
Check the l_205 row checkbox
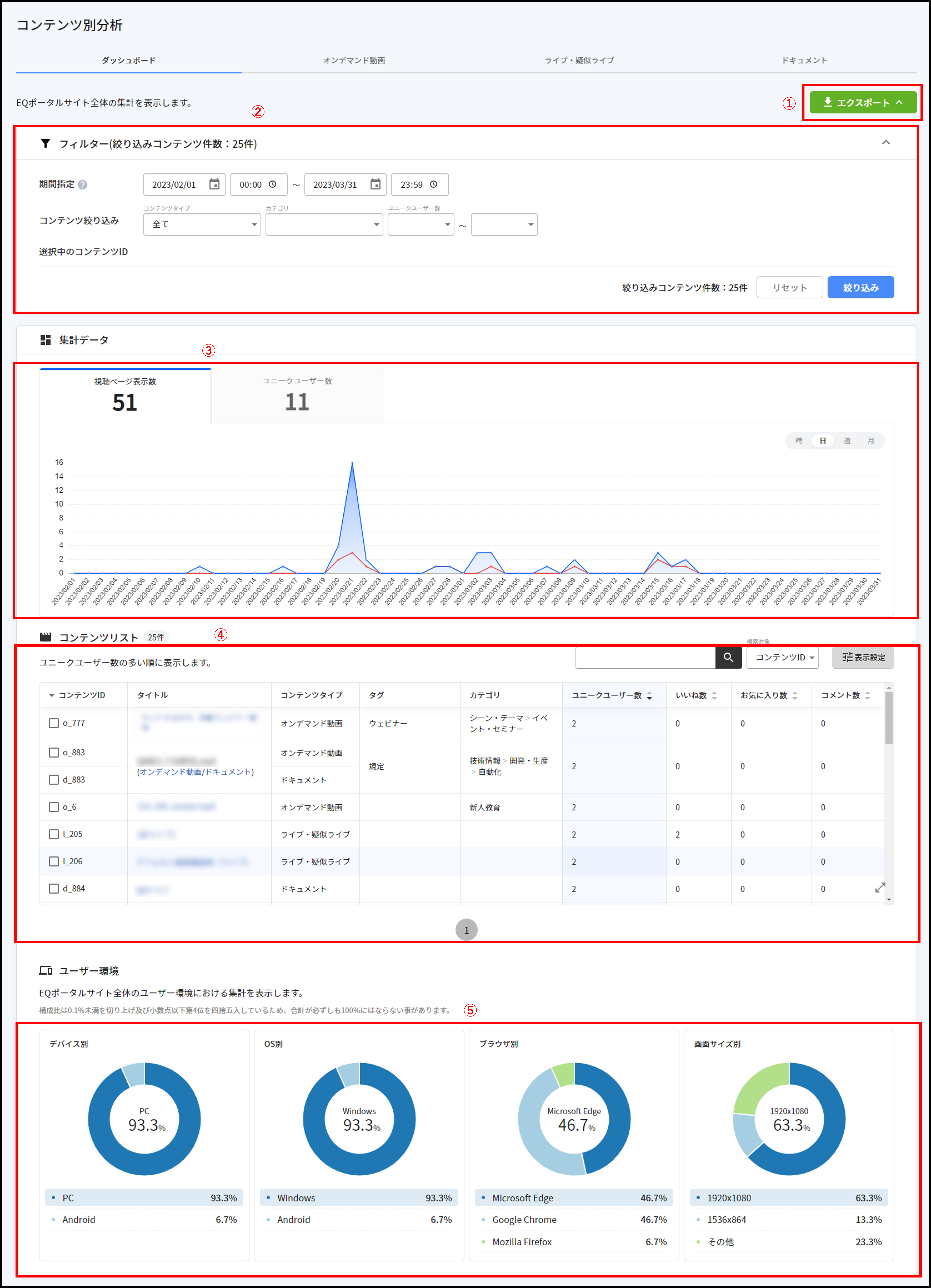(54, 834)
